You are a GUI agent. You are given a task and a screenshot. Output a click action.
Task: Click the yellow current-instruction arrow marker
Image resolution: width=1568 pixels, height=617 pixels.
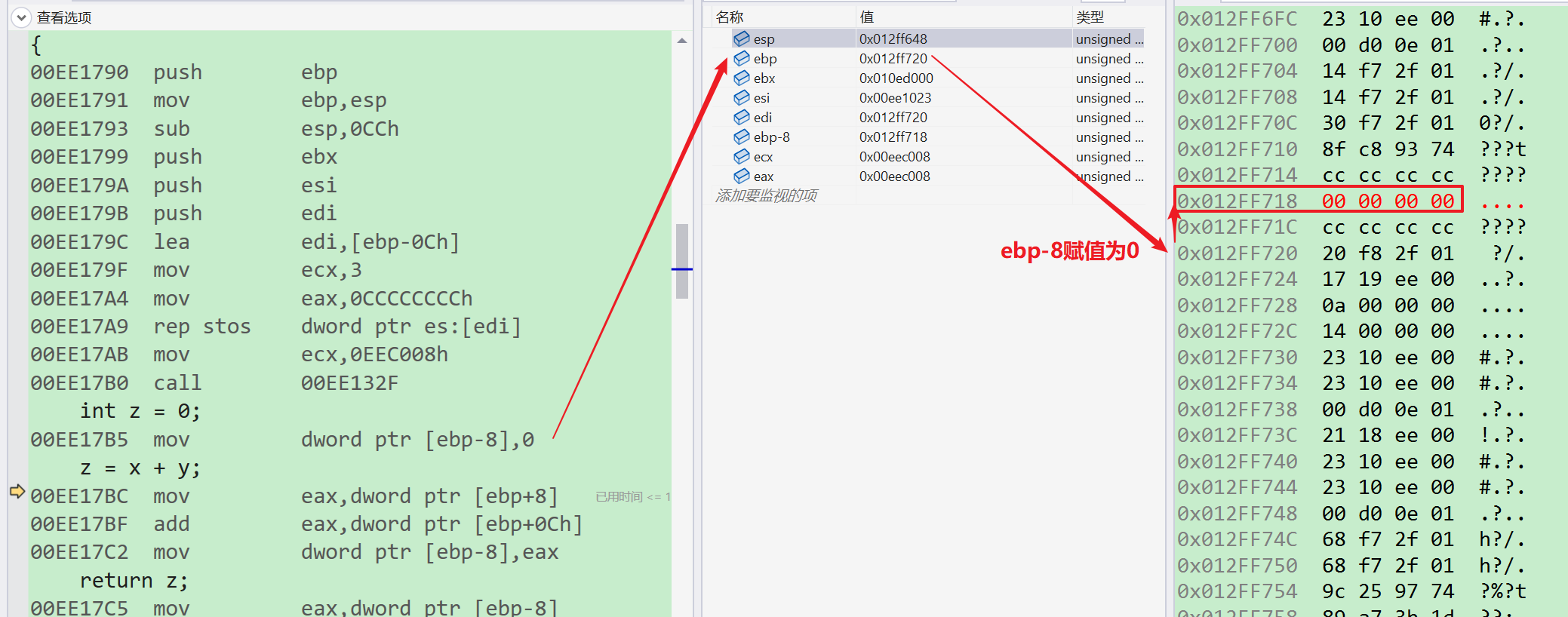(x=17, y=491)
